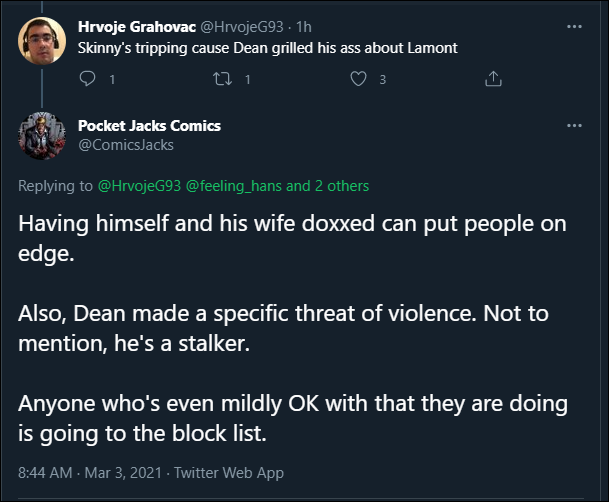Screen dimensions: 609x502
Task: Visit the Hrvoje Grahovac display name link
Action: [x=137, y=27]
